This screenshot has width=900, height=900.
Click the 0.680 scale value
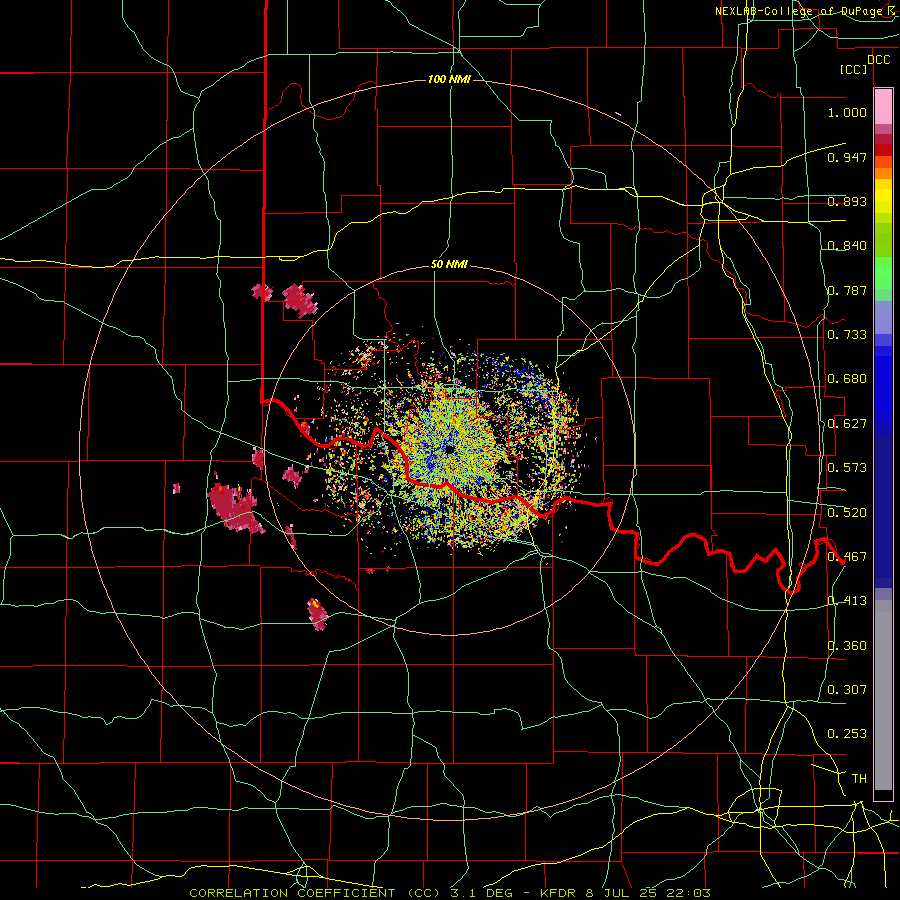point(847,378)
